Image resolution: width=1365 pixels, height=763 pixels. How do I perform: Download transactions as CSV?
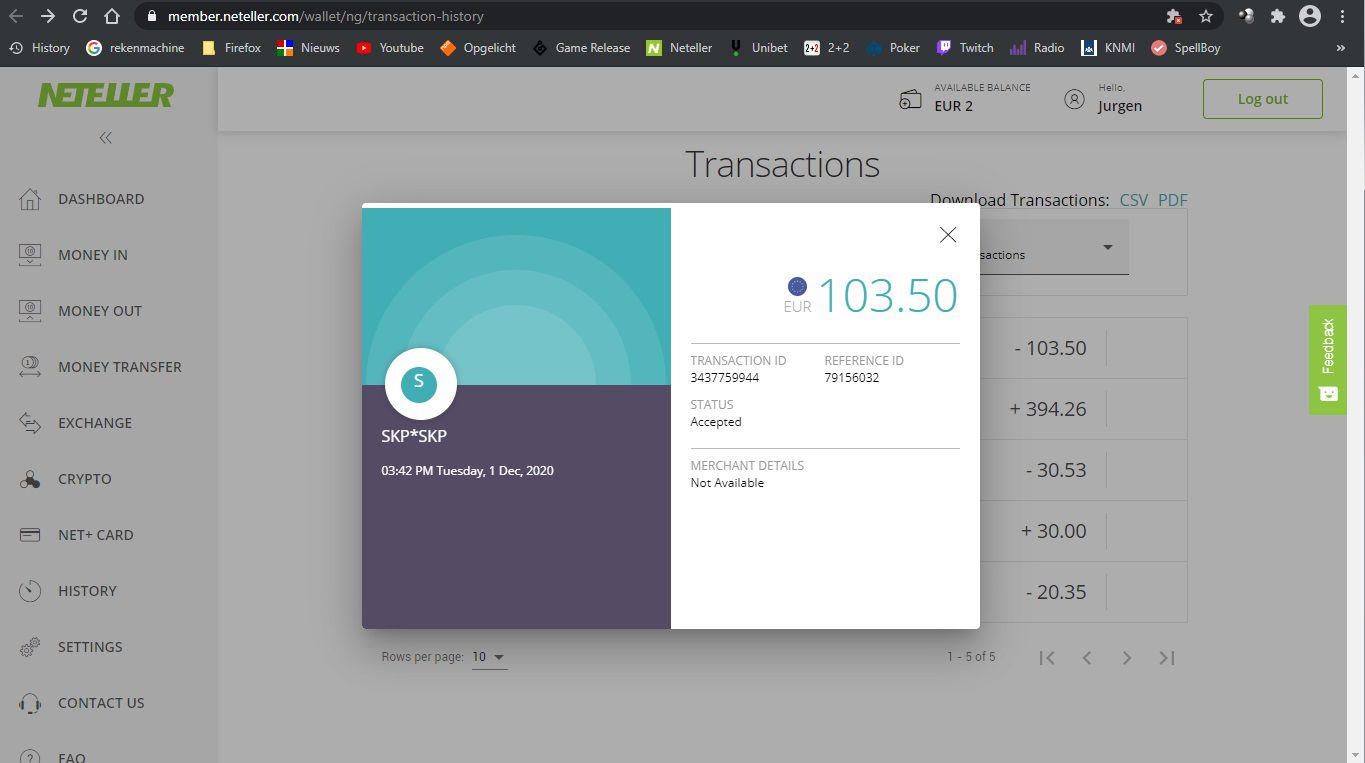[1134, 200]
